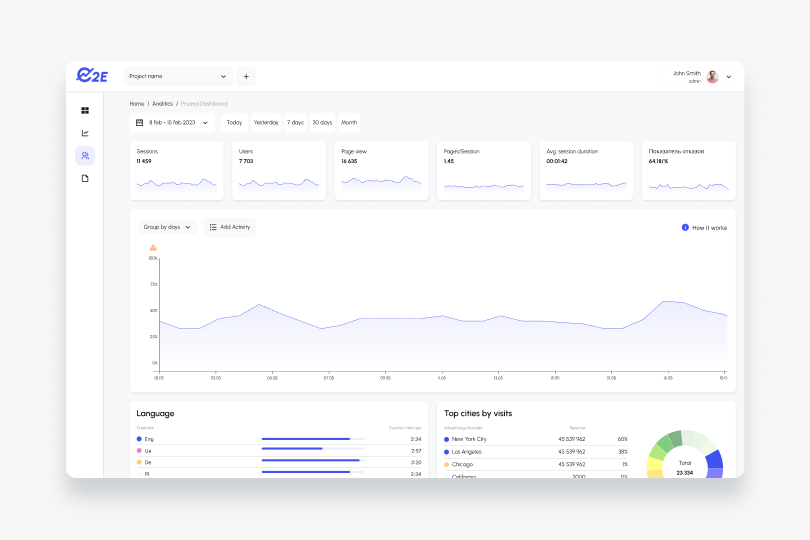Open the 8 feb - 15 feb 2023 date picker
Viewport: 810px width, 540px height.
point(172,123)
